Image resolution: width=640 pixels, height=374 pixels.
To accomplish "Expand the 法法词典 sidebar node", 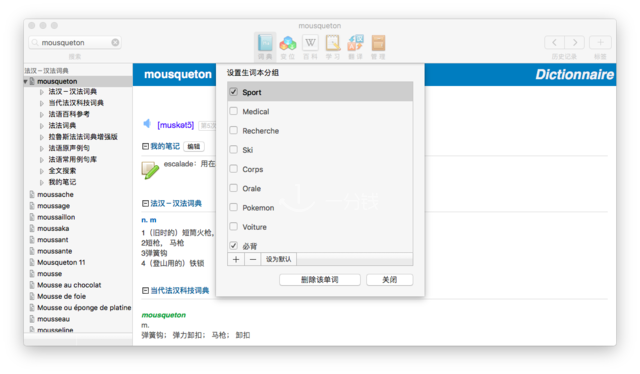I will point(42,126).
